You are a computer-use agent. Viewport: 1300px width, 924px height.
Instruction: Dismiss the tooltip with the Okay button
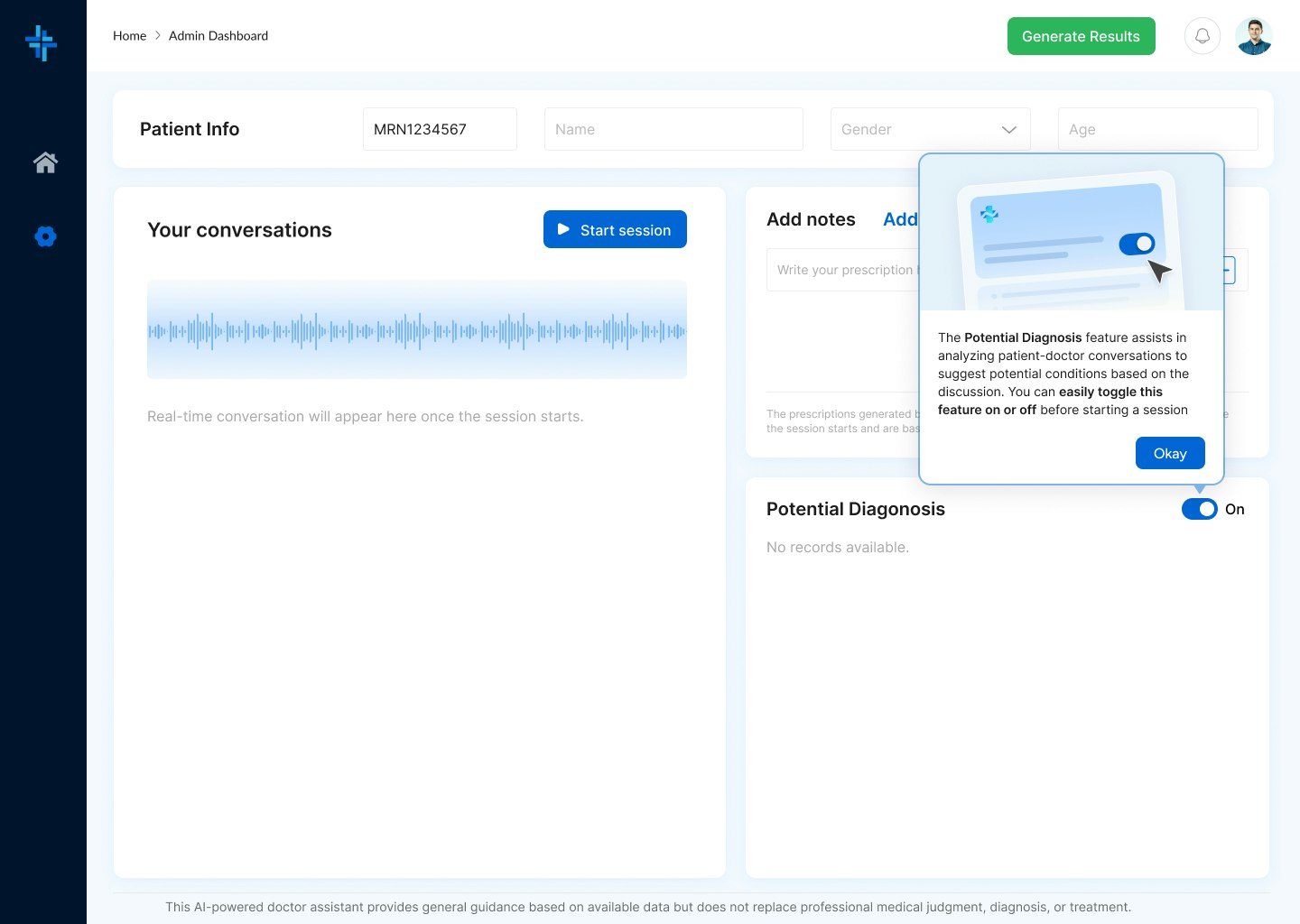(1170, 453)
